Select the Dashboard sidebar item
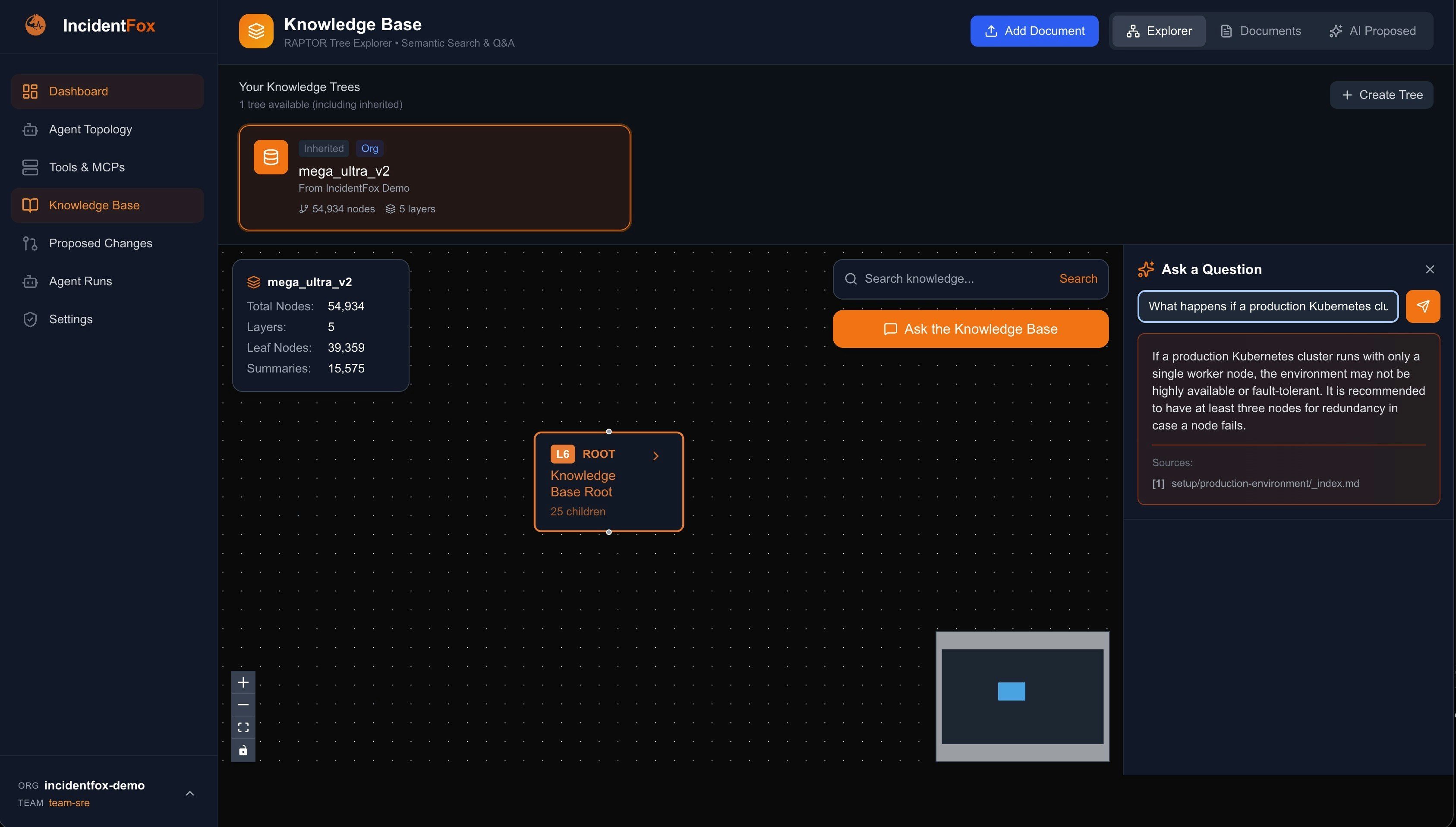 point(78,91)
